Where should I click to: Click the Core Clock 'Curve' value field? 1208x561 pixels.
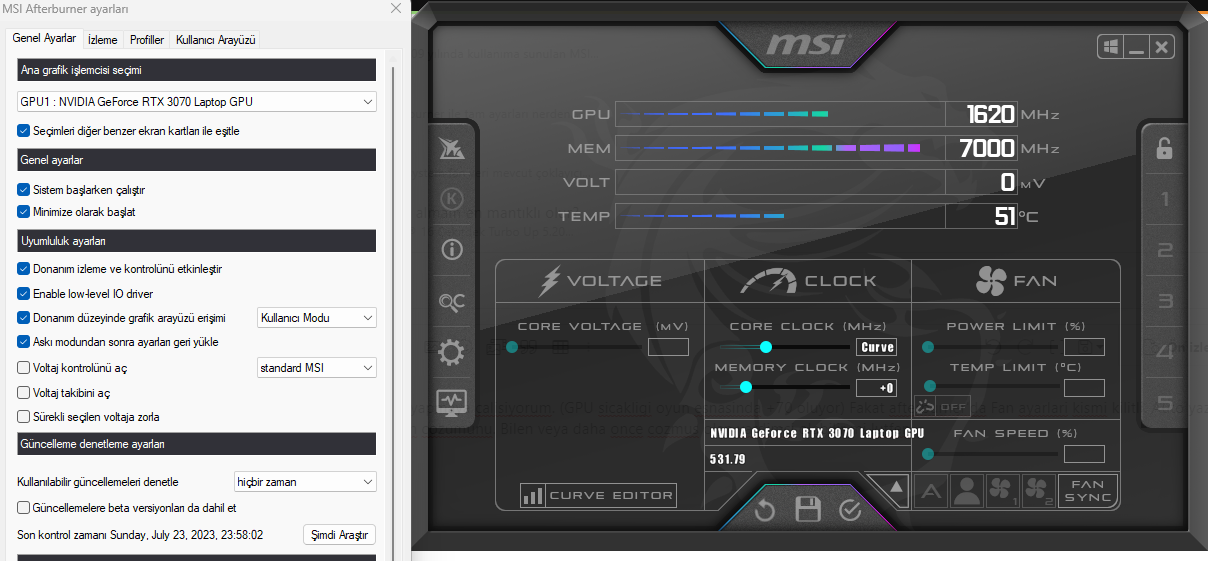[x=877, y=347]
